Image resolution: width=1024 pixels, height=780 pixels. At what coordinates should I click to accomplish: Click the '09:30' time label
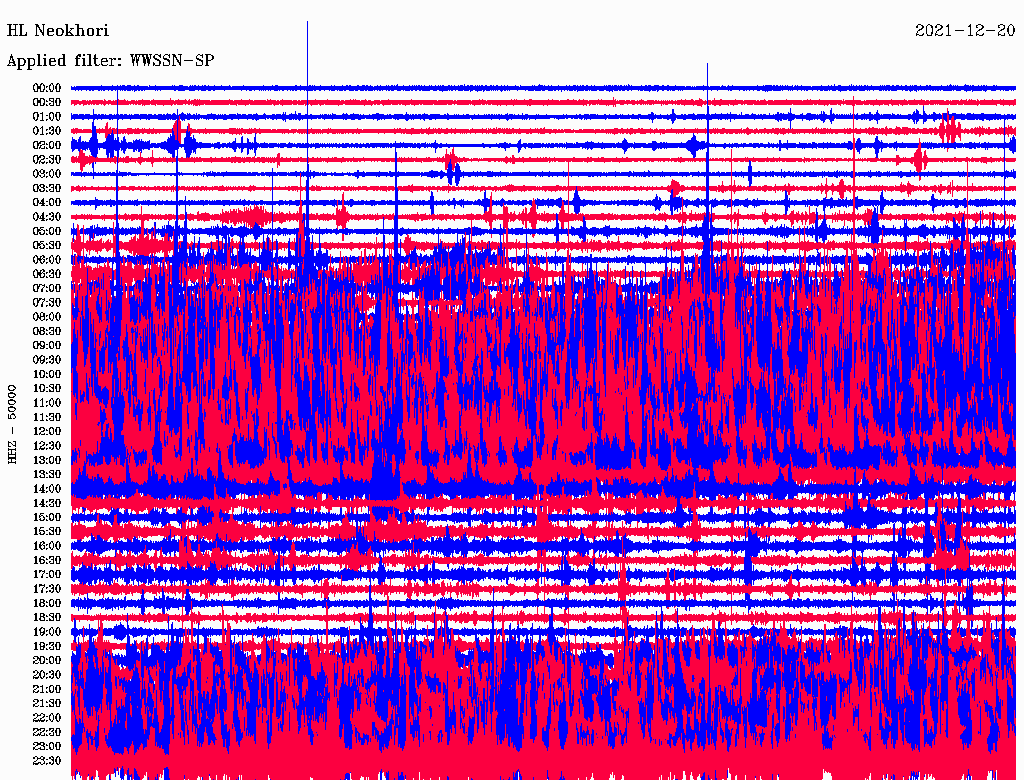[x=47, y=361]
